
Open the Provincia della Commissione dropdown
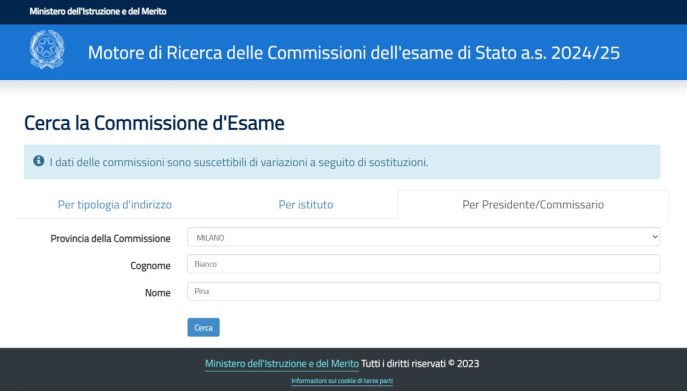pyautogui.click(x=423, y=237)
